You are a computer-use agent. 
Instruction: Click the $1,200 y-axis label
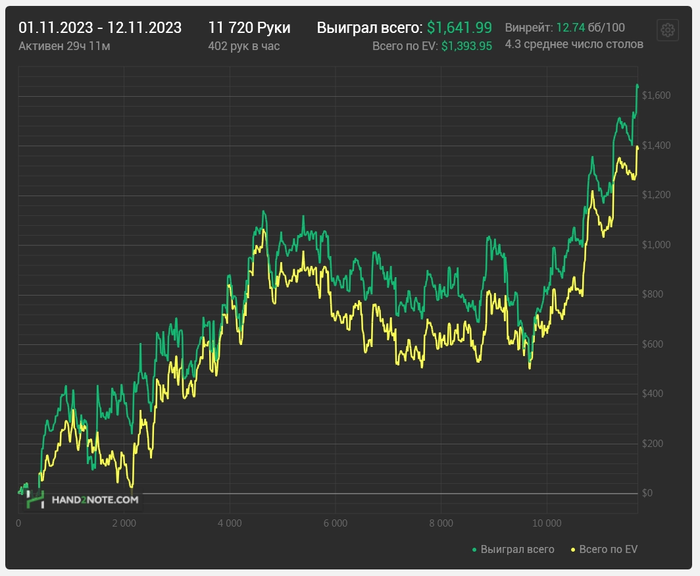(656, 195)
